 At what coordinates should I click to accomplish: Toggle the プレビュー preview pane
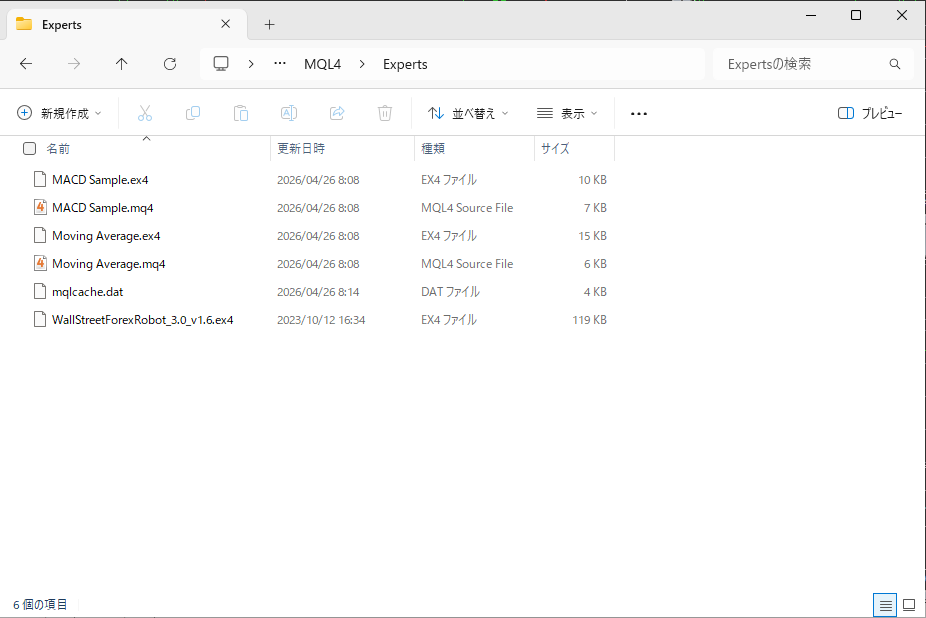tap(870, 113)
